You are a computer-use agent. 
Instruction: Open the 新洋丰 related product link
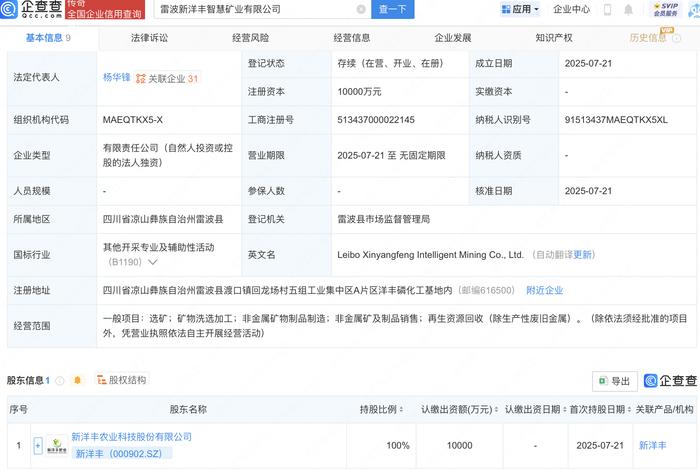click(652, 445)
